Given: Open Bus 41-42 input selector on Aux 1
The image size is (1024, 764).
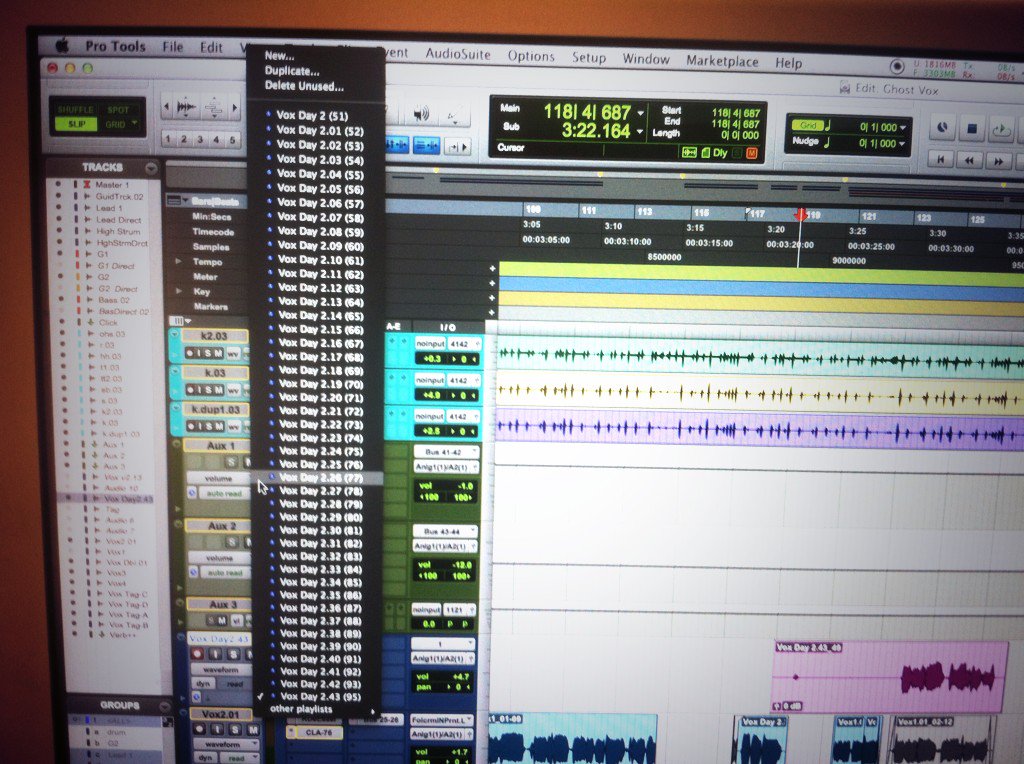Looking at the screenshot, I should 445,452.
